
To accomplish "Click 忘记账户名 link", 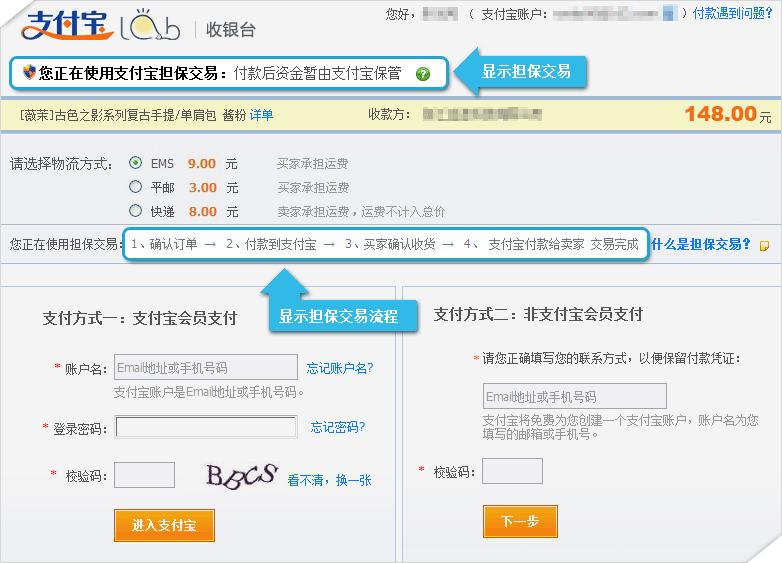I will [x=340, y=368].
